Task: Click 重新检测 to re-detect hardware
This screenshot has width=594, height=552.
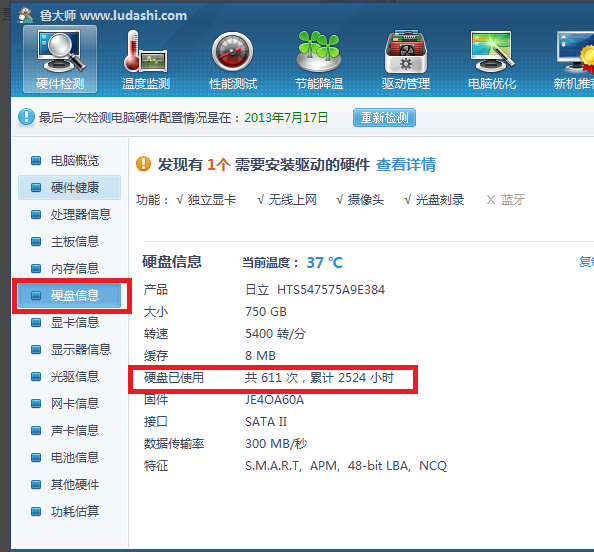Action: pyautogui.click(x=384, y=117)
